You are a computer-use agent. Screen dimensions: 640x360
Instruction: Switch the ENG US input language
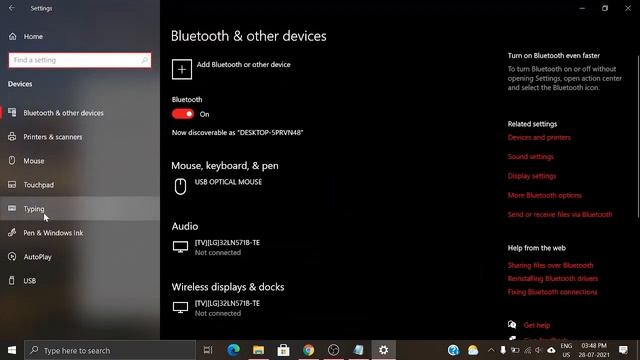pos(566,350)
